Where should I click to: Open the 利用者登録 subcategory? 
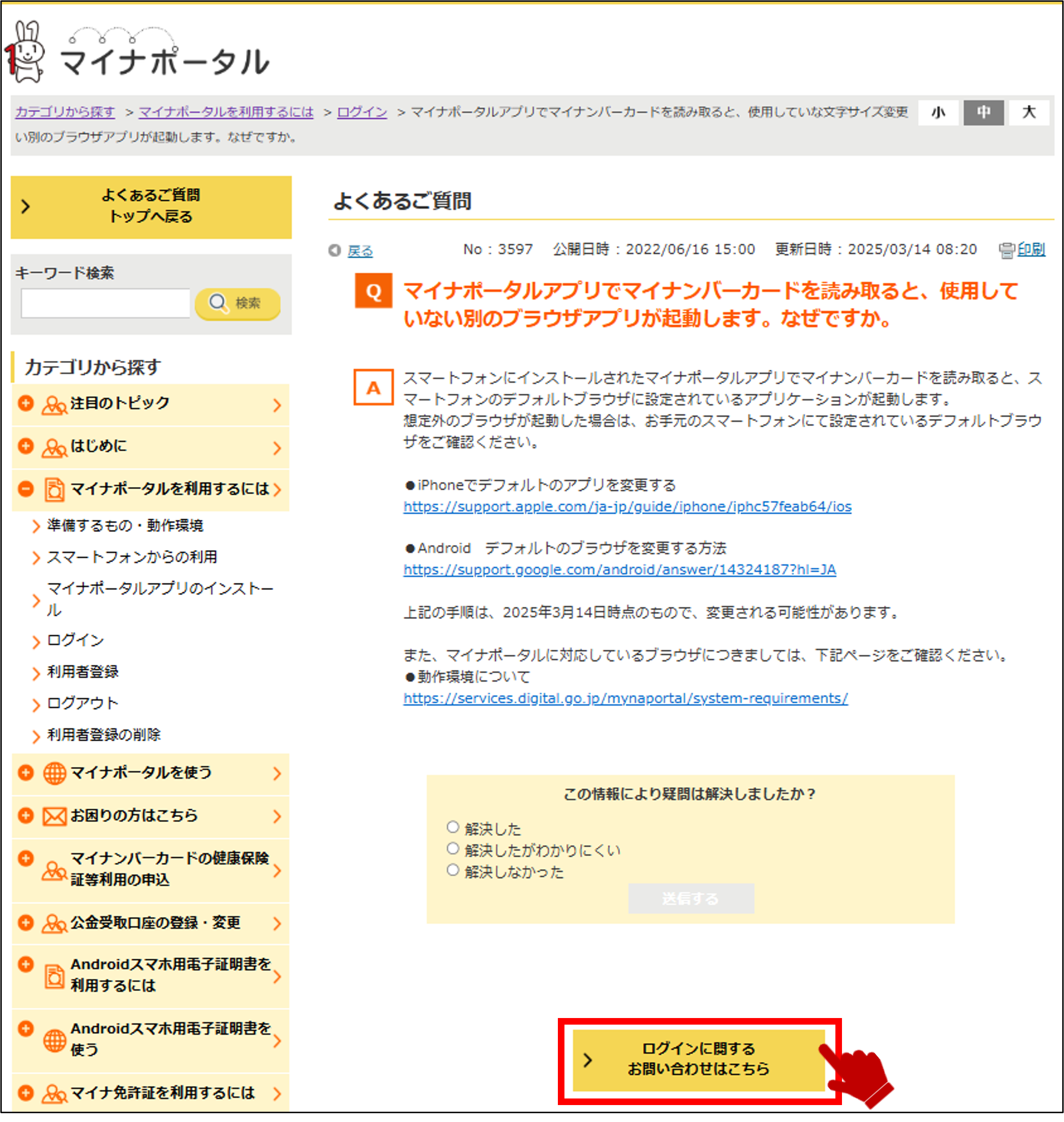[x=83, y=672]
